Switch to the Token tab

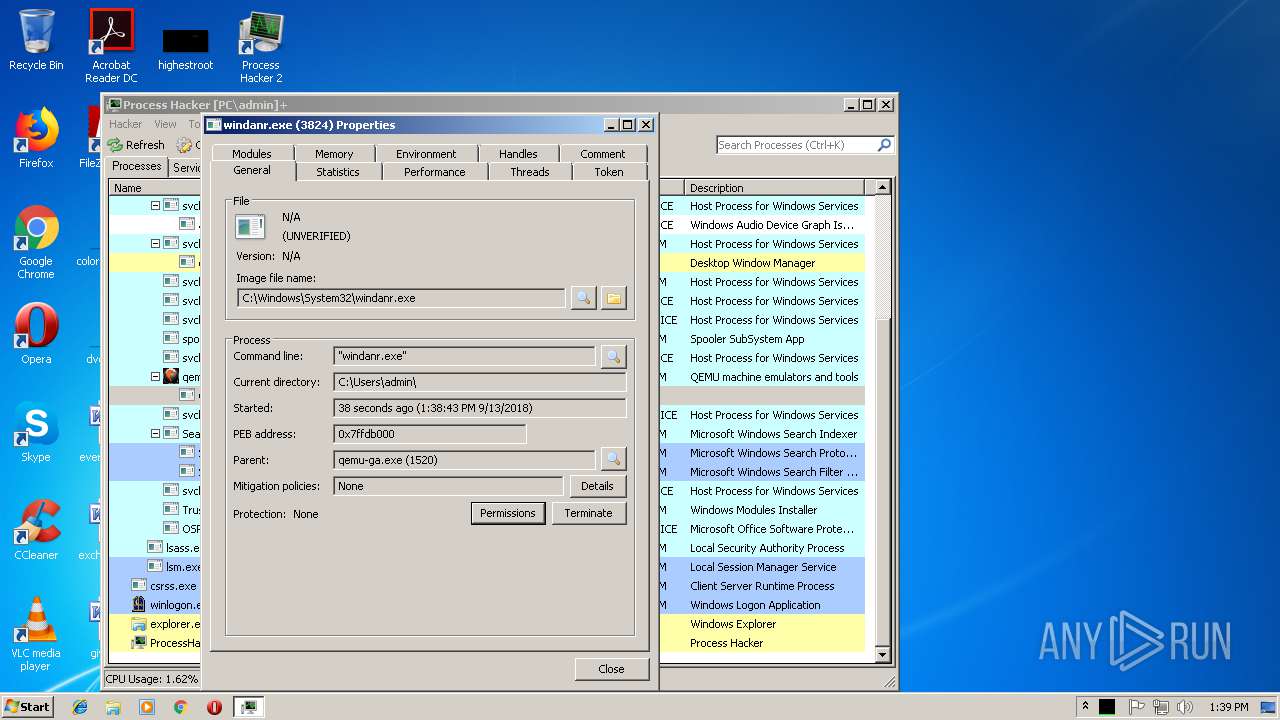[x=609, y=172]
